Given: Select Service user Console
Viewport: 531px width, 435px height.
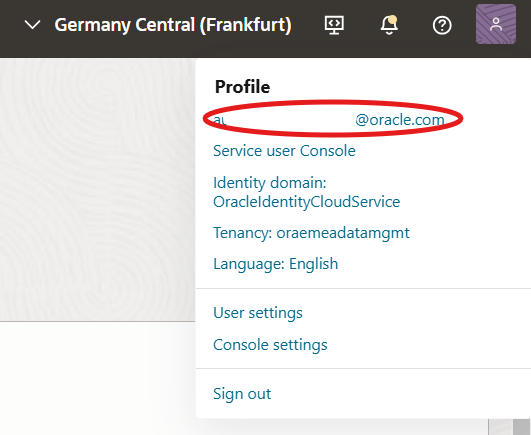Looking at the screenshot, I should click(284, 151).
